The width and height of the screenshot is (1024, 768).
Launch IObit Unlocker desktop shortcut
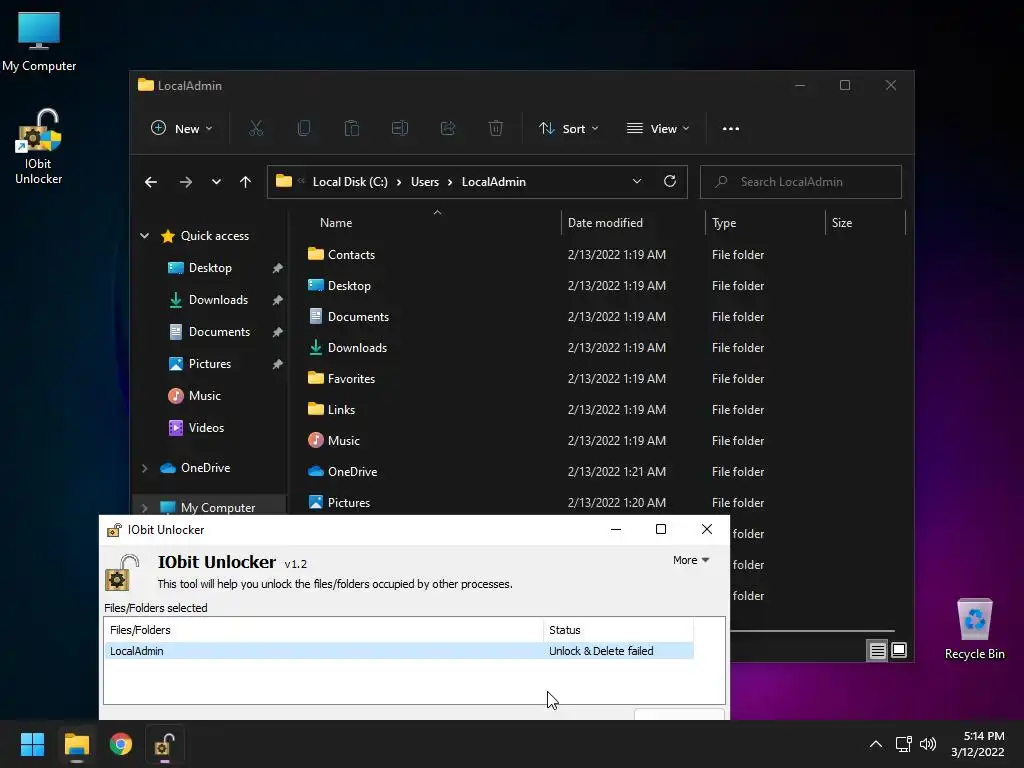(39, 147)
